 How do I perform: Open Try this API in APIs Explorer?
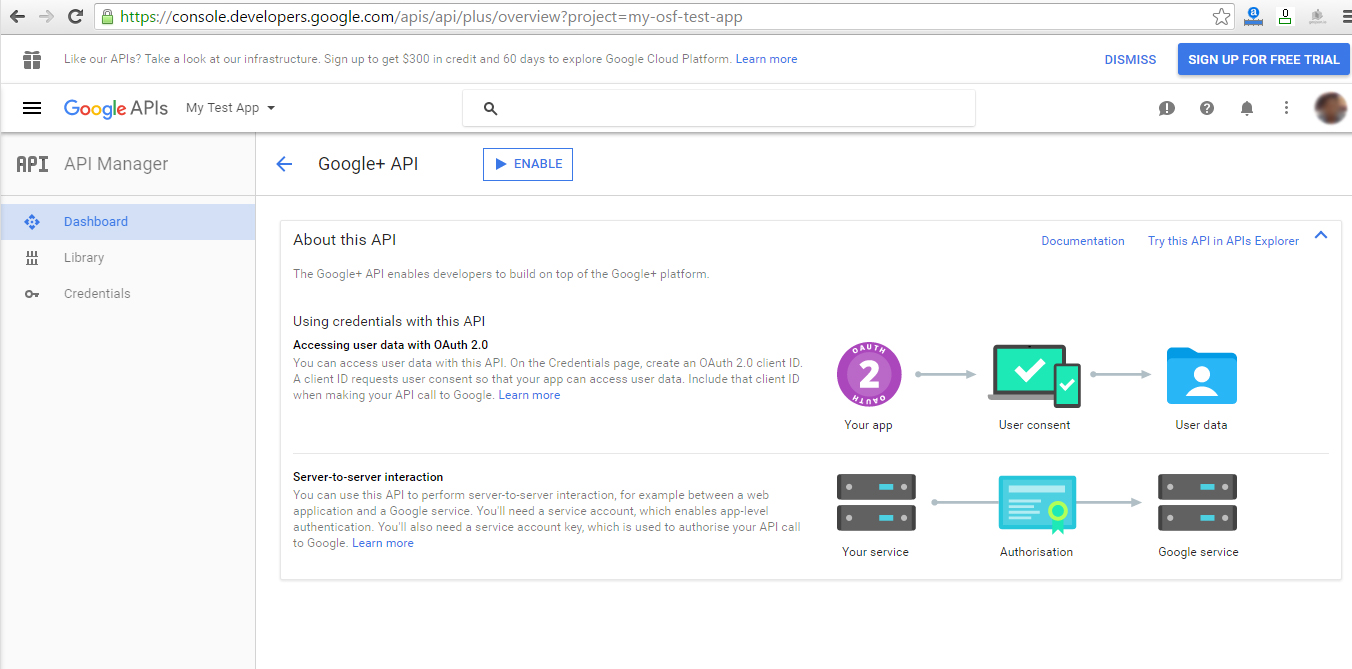click(1223, 241)
